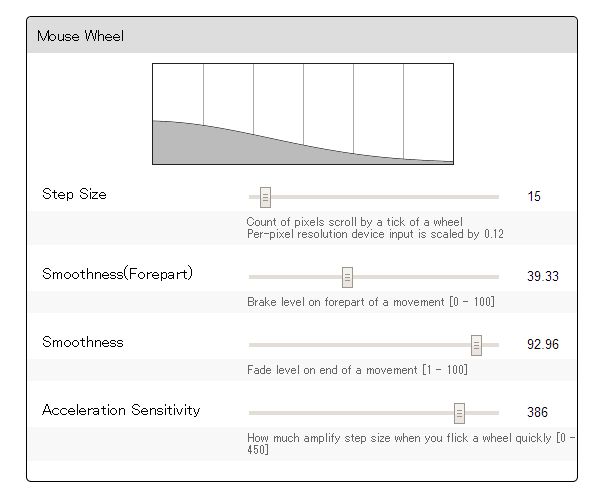This screenshot has width=606, height=491.
Task: Select the Acceleration Sensitivity value 386
Action: [538, 412]
